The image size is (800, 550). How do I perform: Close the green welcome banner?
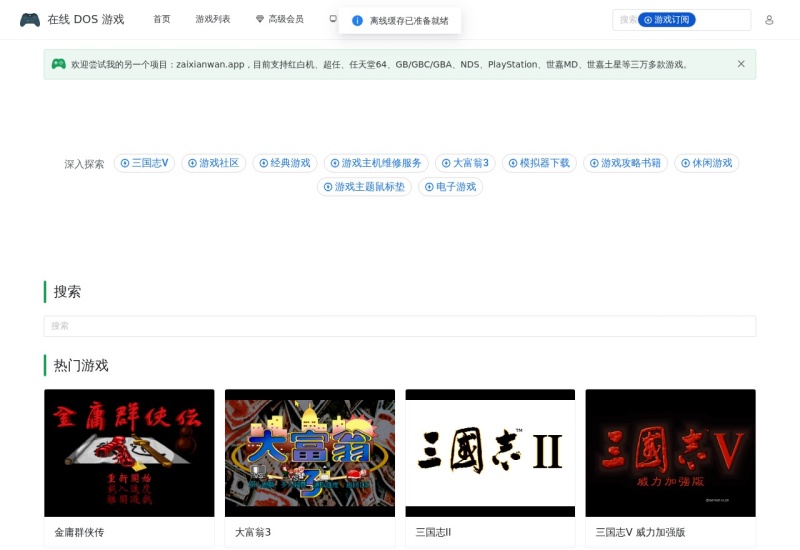pyautogui.click(x=741, y=64)
